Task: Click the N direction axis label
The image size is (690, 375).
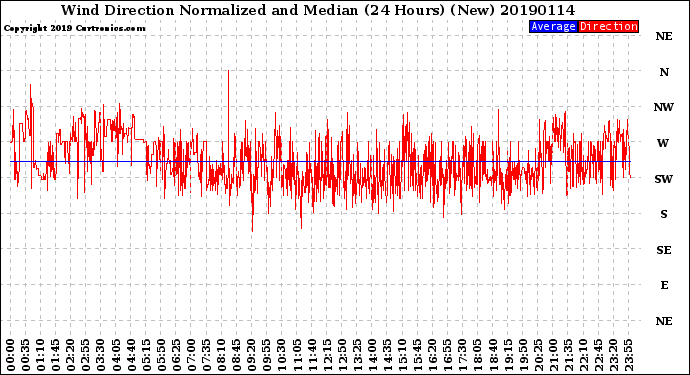Action: click(664, 72)
